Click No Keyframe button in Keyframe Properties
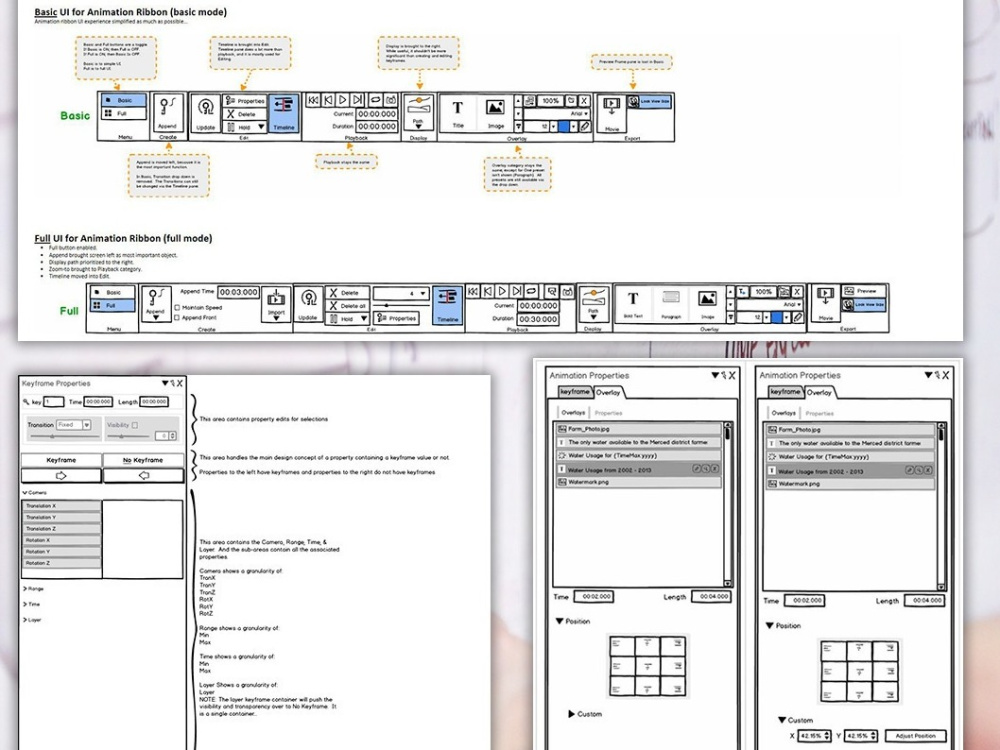The width and height of the screenshot is (1000, 750). tap(143, 460)
